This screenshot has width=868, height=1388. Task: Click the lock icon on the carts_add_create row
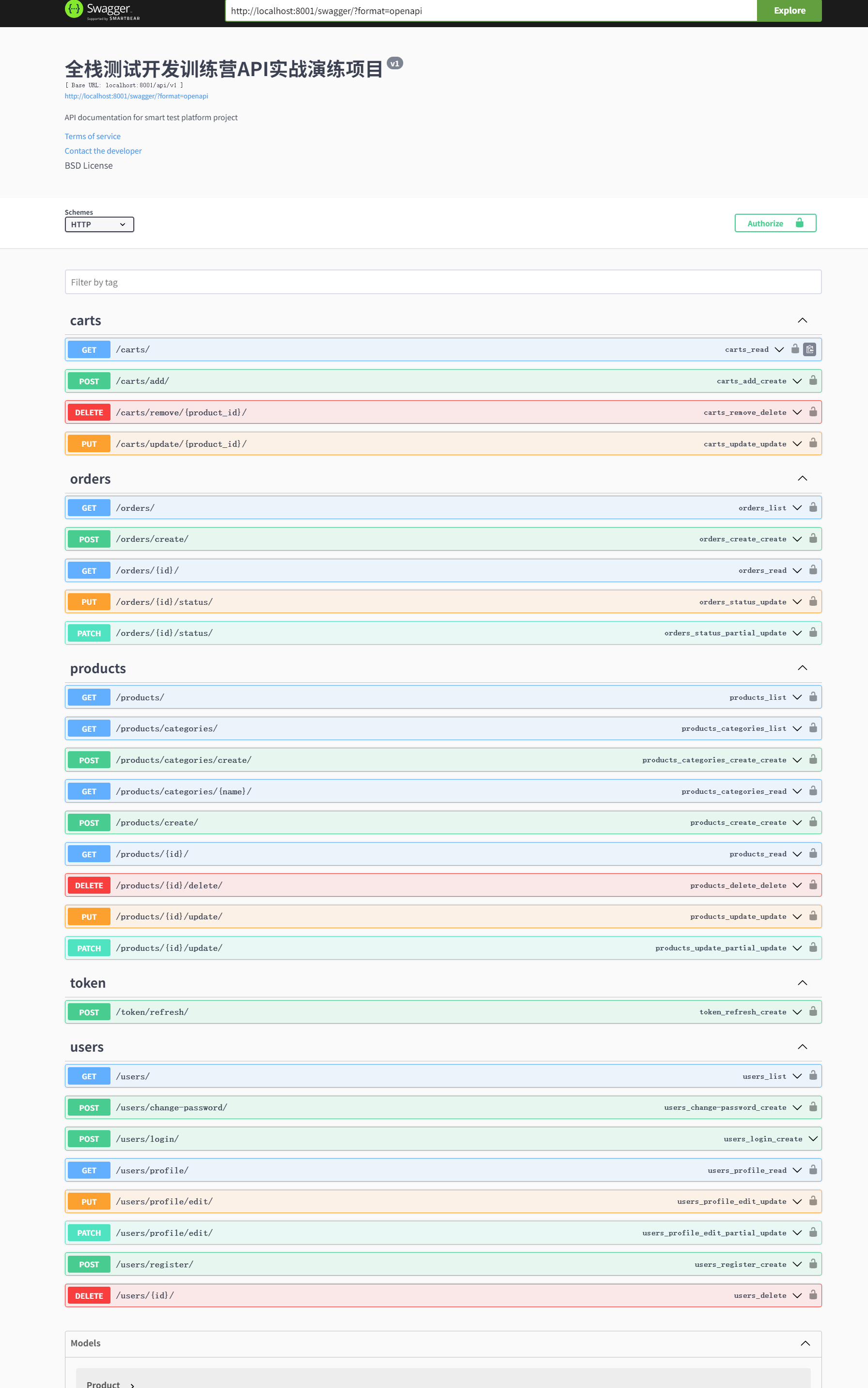[x=813, y=380]
